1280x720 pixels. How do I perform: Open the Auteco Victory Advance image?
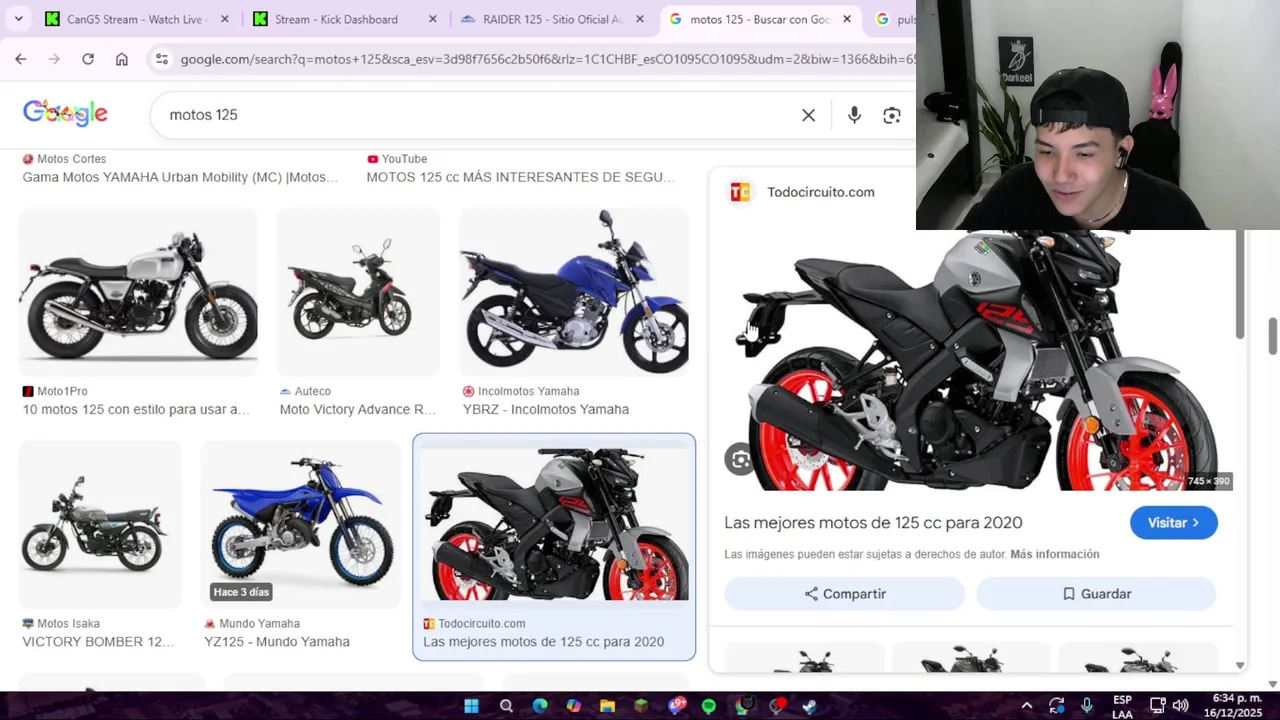coord(358,292)
